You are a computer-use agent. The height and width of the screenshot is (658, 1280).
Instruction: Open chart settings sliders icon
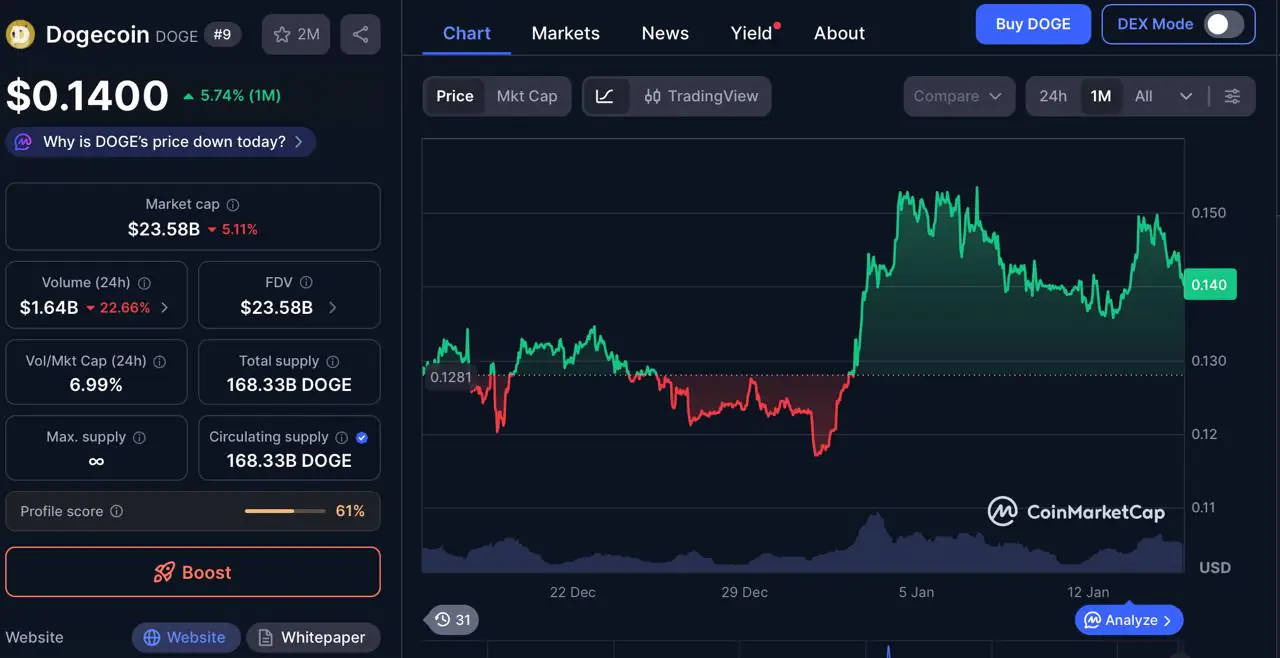[1232, 97]
